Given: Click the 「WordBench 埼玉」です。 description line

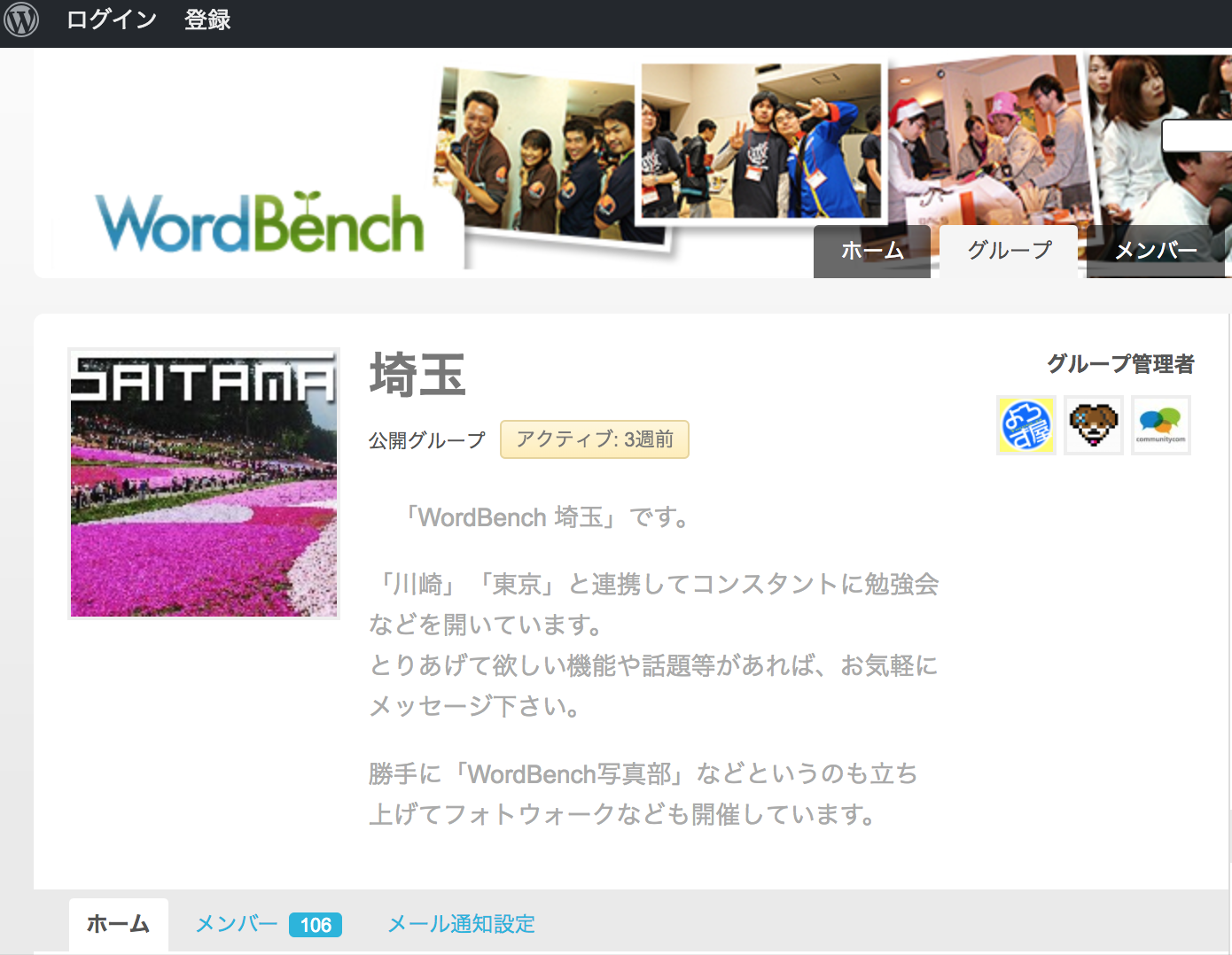Looking at the screenshot, I should (544, 517).
